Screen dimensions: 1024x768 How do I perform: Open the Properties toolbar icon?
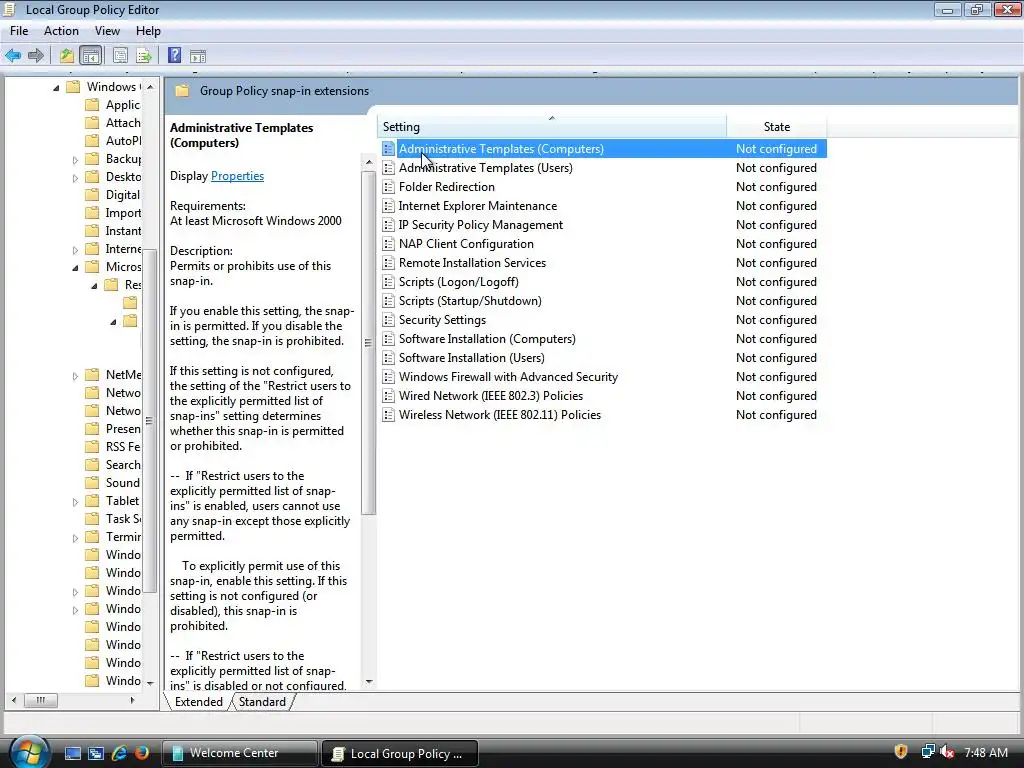tap(120, 56)
